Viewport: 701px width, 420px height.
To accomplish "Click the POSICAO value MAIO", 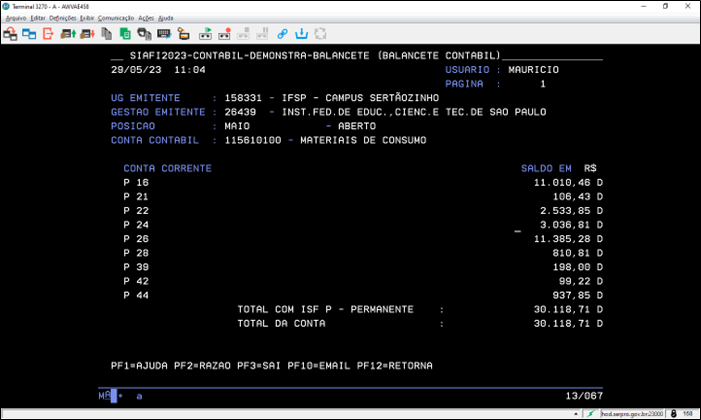I will pyautogui.click(x=237, y=126).
